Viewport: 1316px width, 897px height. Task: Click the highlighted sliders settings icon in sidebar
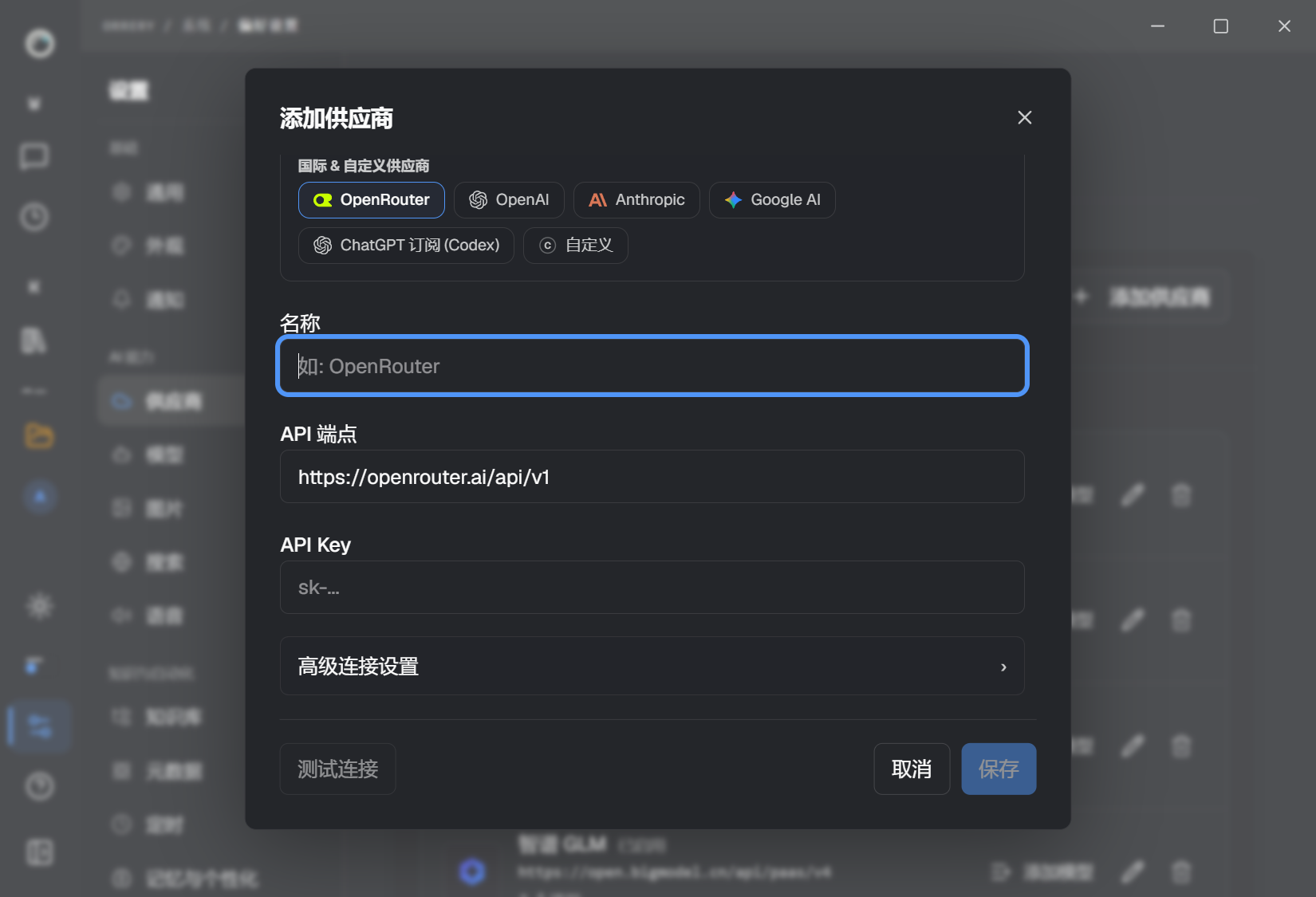[40, 726]
